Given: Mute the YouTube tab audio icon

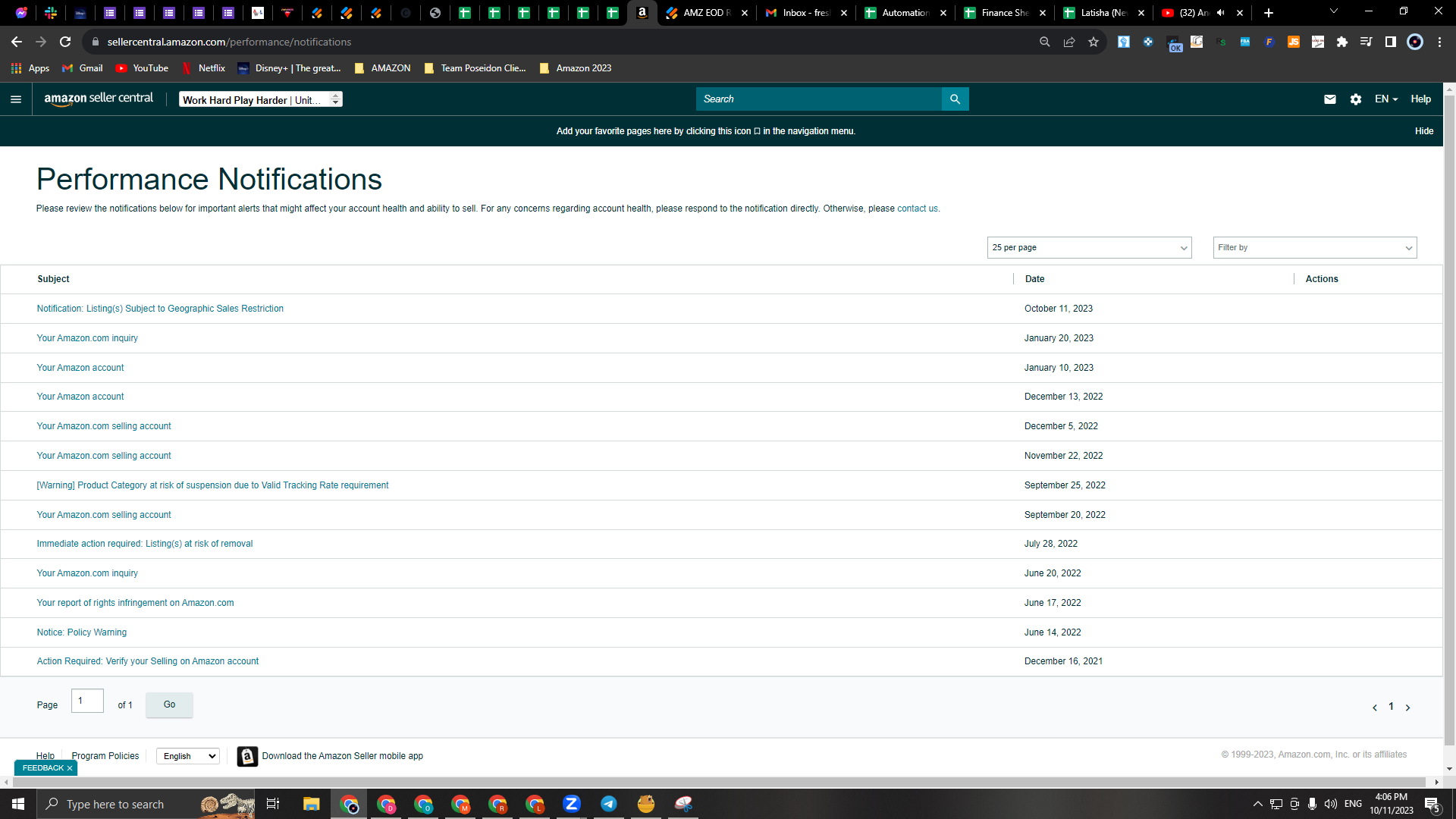Looking at the screenshot, I should 1221,13.
